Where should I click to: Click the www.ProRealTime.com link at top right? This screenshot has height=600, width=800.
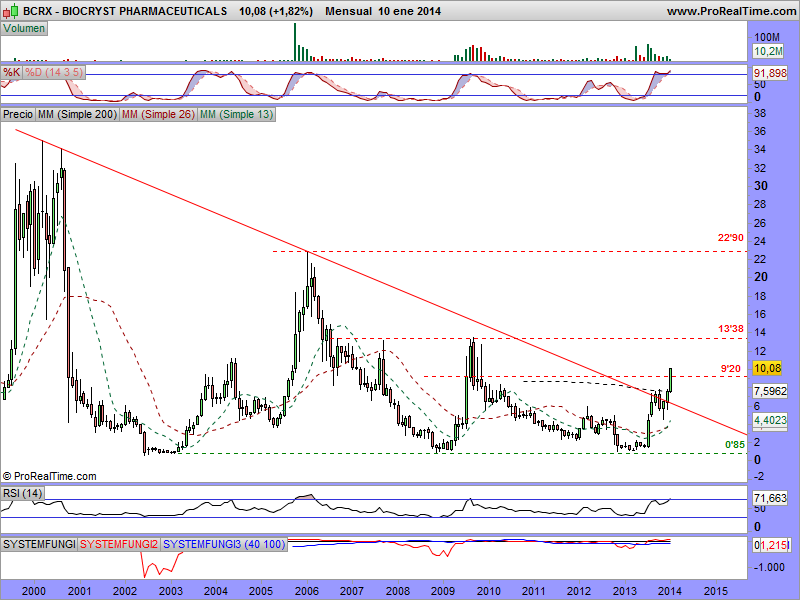731,11
